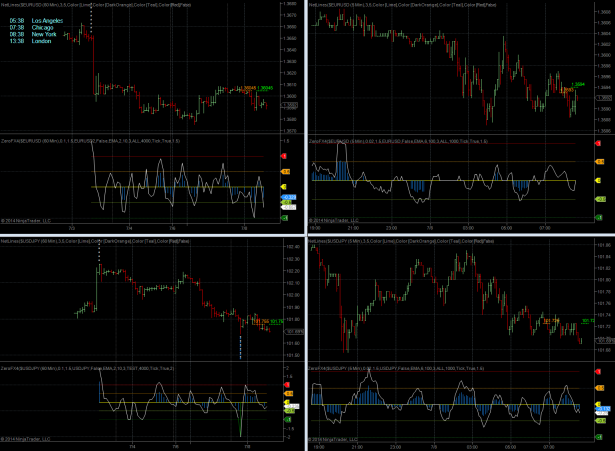615x451 pixels.
Task: Click the current price marker on USDJPY 5 Min price axis
Action: tap(605, 341)
